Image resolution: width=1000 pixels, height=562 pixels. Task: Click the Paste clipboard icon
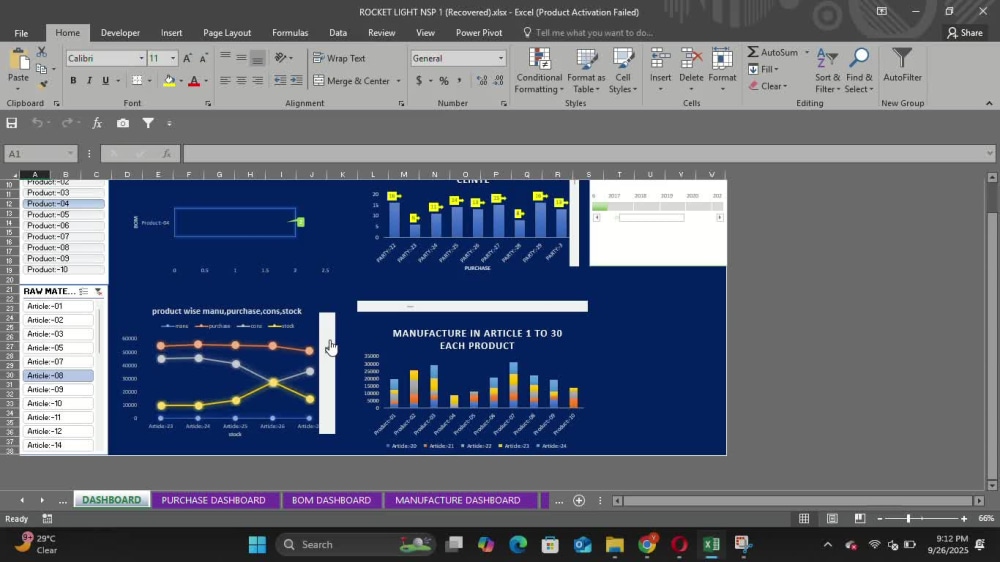18,61
